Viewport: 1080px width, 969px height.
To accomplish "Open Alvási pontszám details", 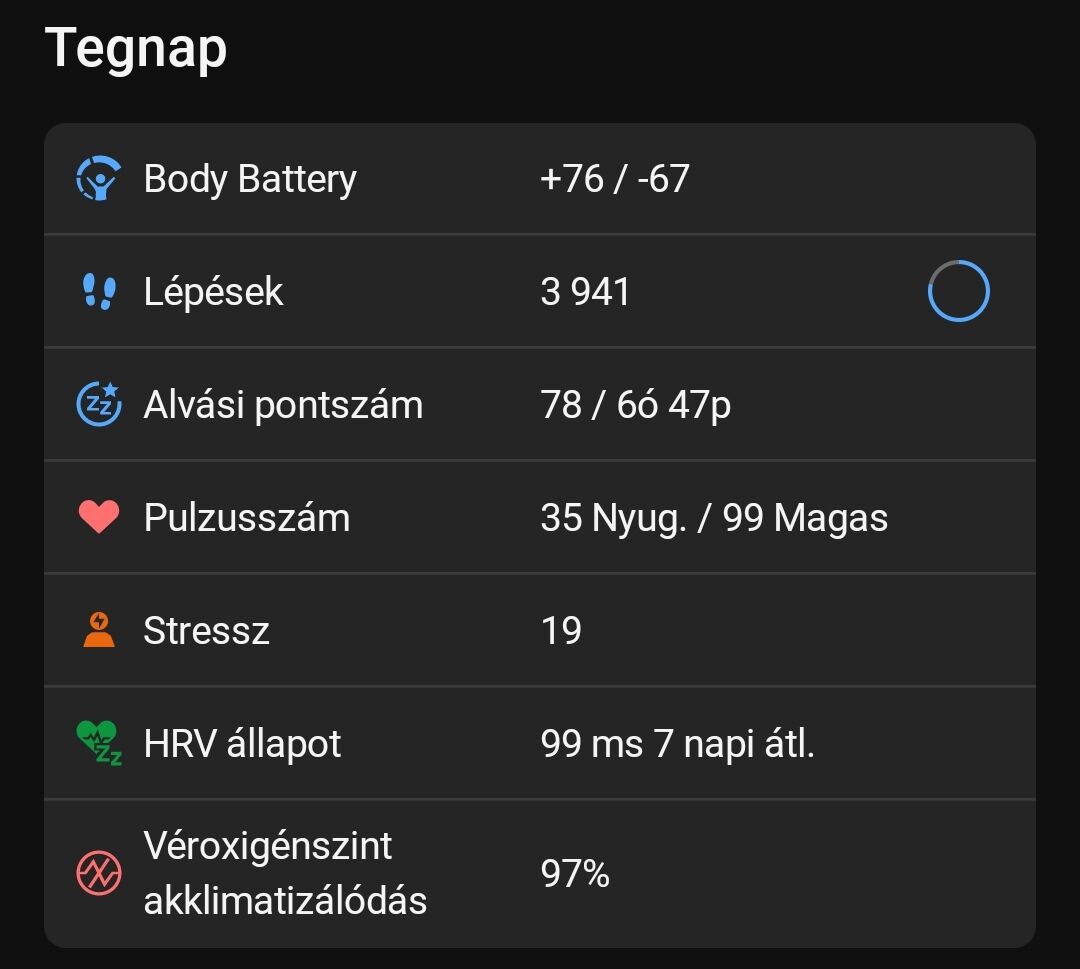I will 540,404.
